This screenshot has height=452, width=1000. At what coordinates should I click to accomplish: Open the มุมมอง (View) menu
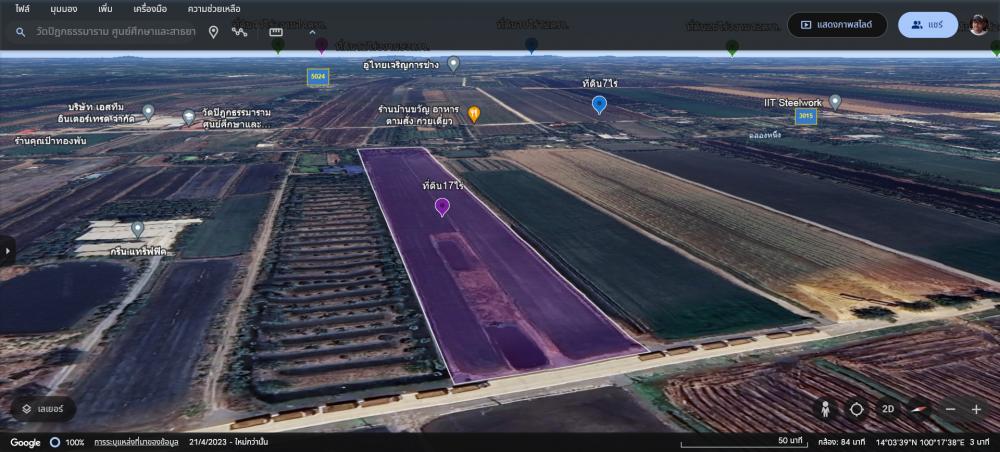click(64, 9)
